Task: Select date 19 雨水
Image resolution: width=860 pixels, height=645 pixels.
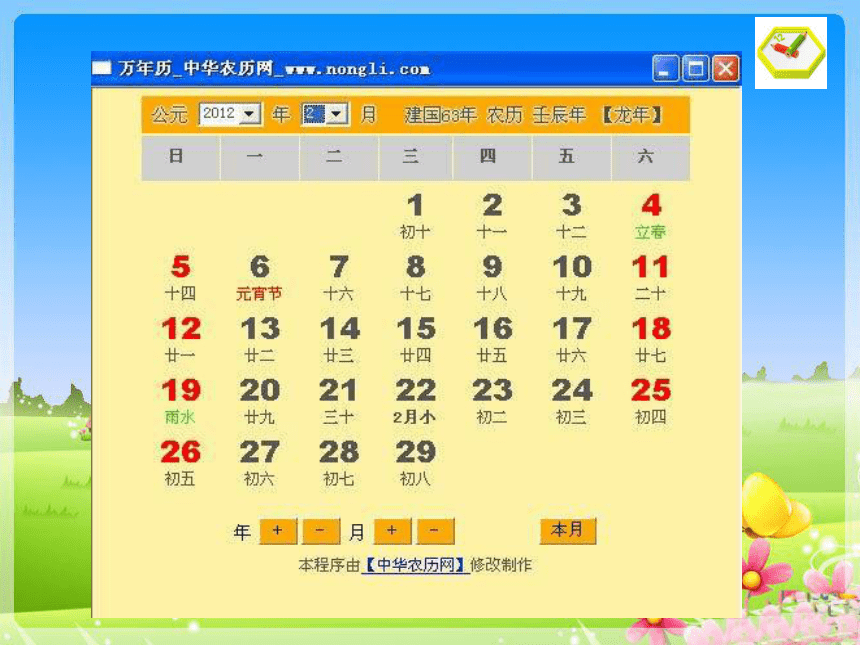Action: [x=180, y=401]
